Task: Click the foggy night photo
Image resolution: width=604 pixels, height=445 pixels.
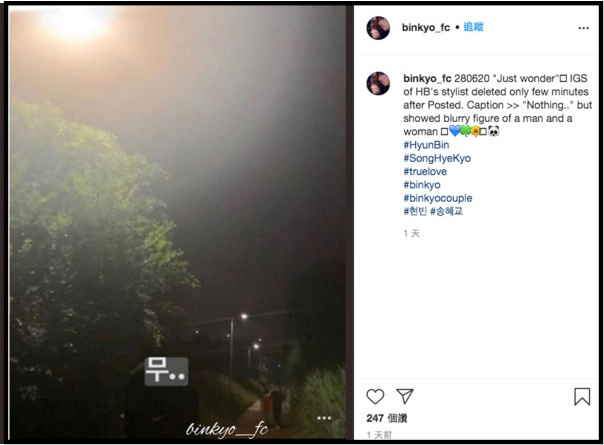Action: 177,222
